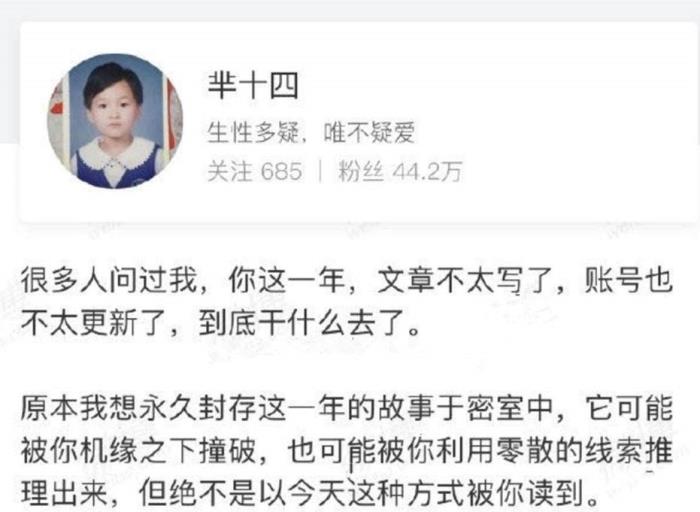View the 关注 685 following list
Image resolution: width=700 pixels, height=512 pixels.
tap(254, 171)
